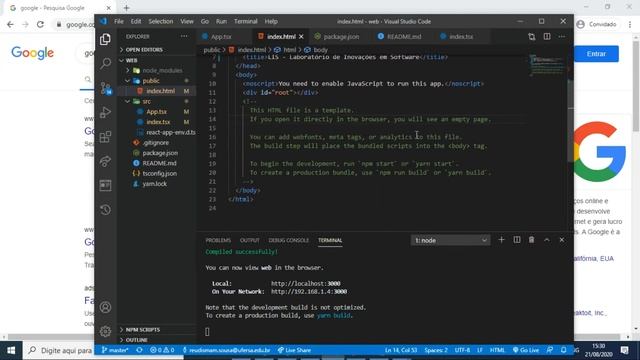Click master branch in status bar

(115, 350)
